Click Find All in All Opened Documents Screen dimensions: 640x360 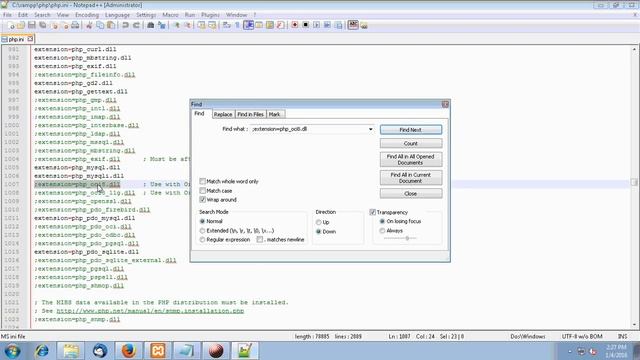tap(411, 160)
